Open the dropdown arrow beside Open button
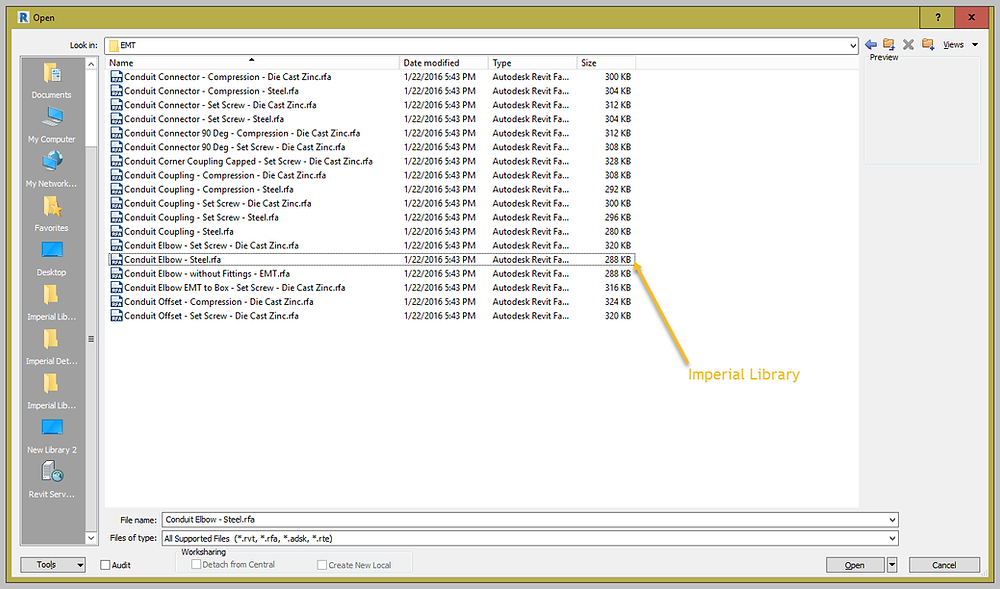Viewport: 1000px width, 589px height. (892, 565)
